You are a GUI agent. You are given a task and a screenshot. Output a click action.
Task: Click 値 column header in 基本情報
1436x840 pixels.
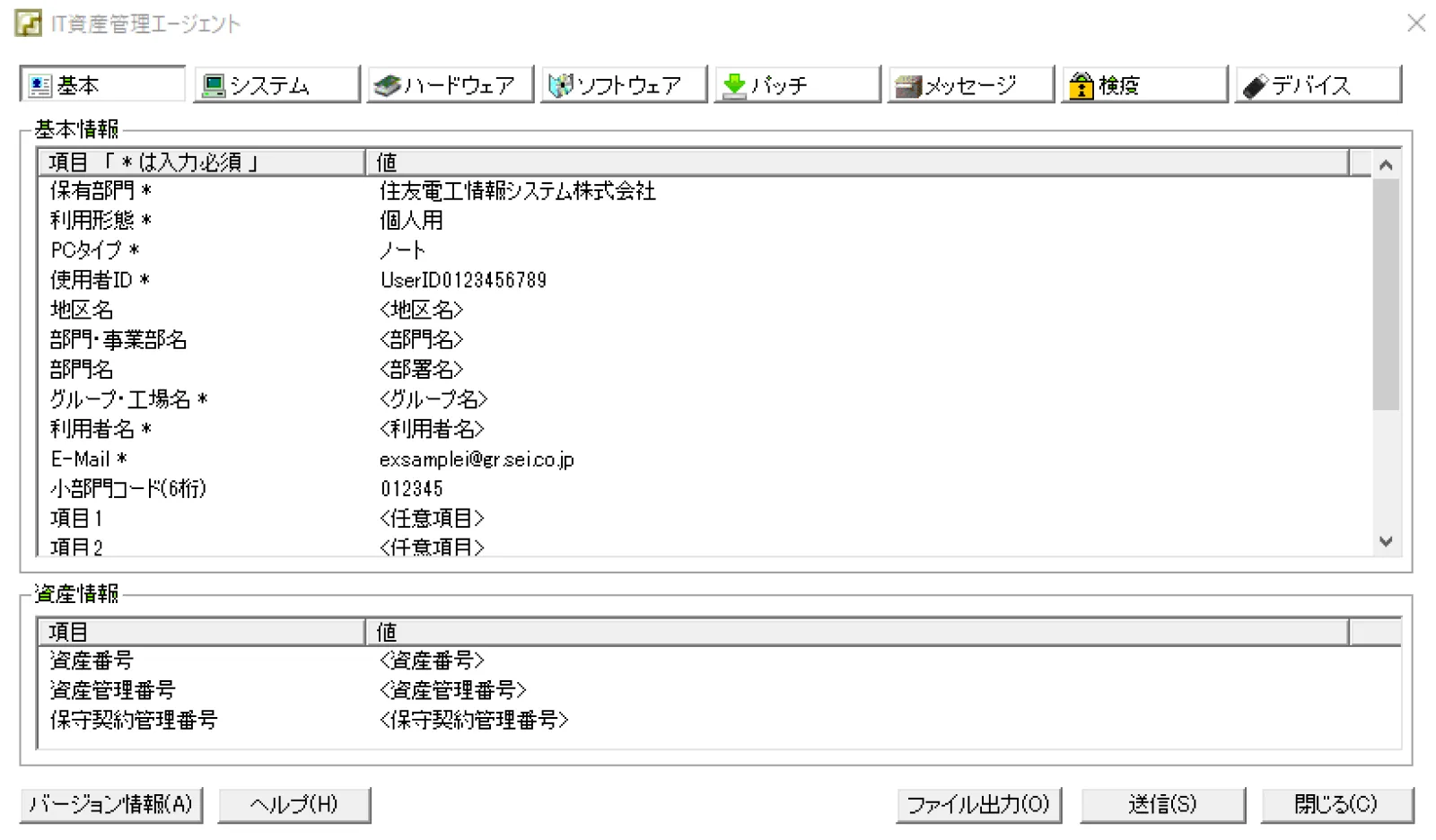857,162
